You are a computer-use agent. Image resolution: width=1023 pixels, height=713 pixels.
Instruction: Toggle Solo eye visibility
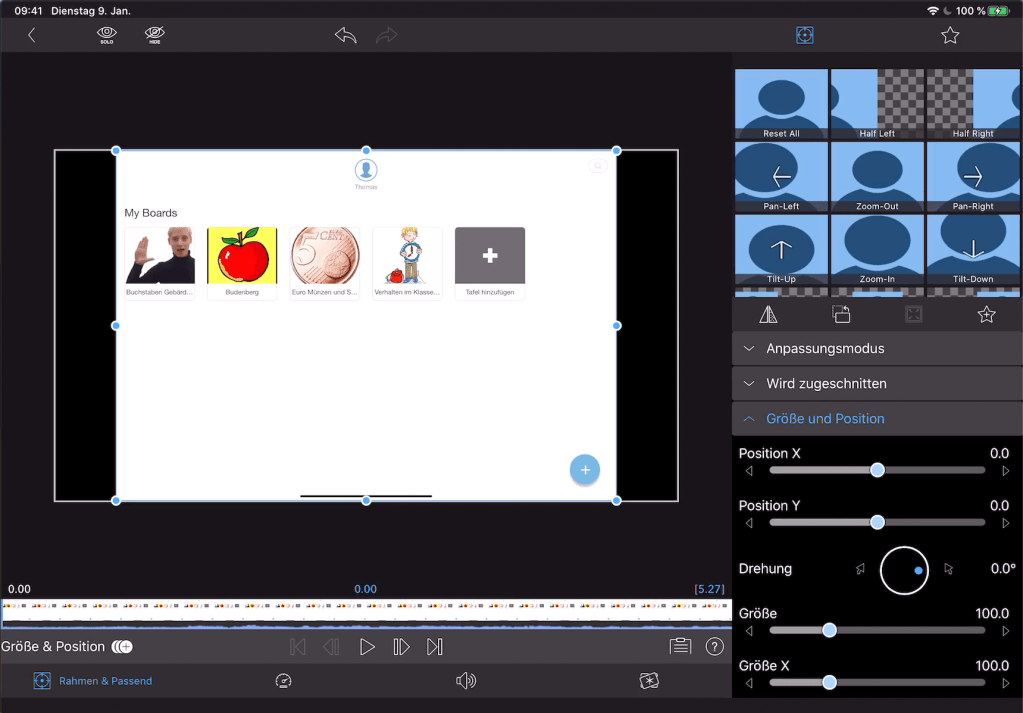coord(106,36)
